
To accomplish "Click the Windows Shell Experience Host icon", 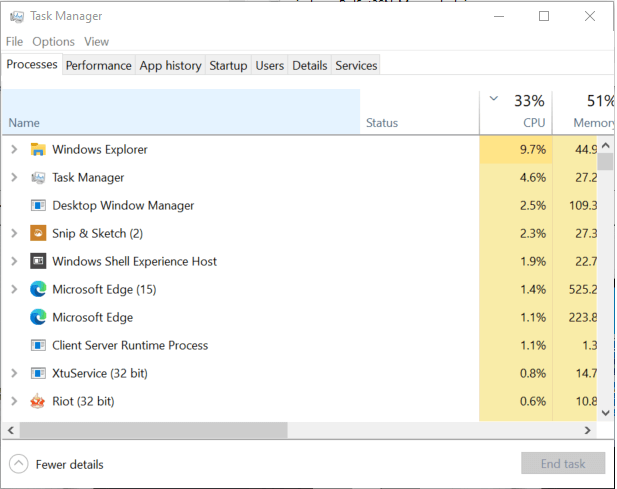I will (38, 261).
